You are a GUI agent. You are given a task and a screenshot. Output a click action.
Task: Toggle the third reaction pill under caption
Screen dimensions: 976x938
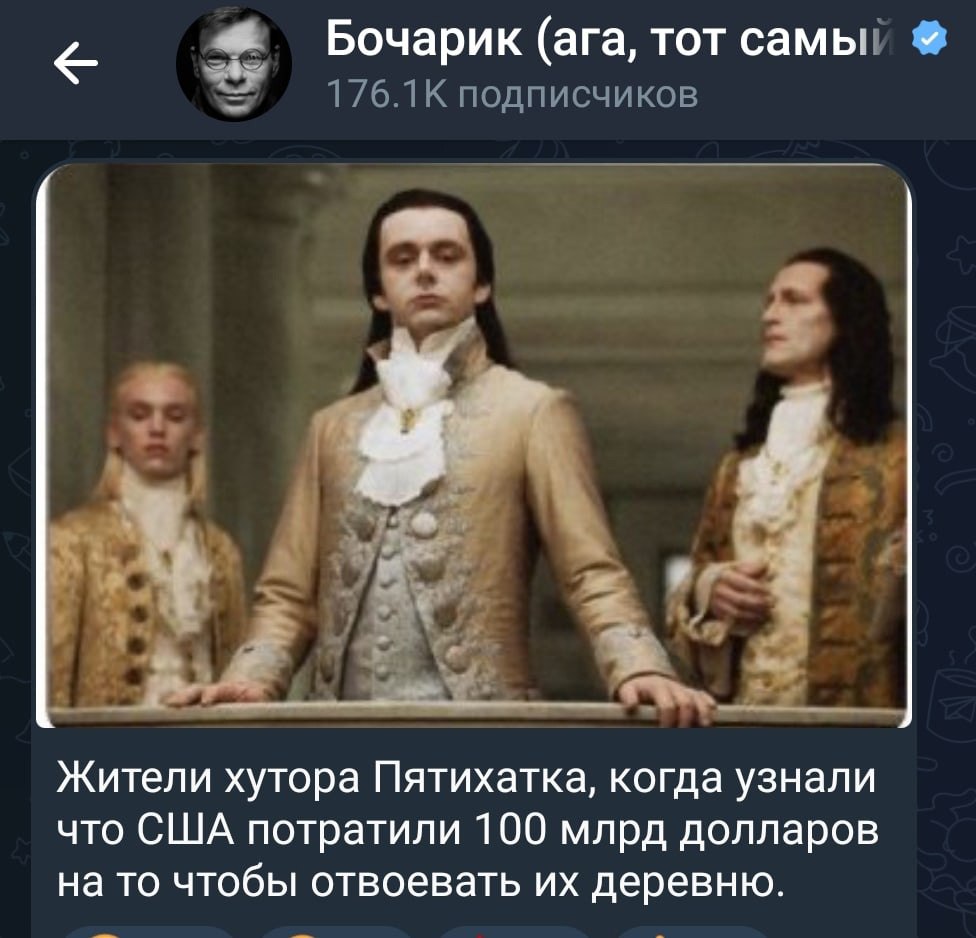tap(517, 932)
